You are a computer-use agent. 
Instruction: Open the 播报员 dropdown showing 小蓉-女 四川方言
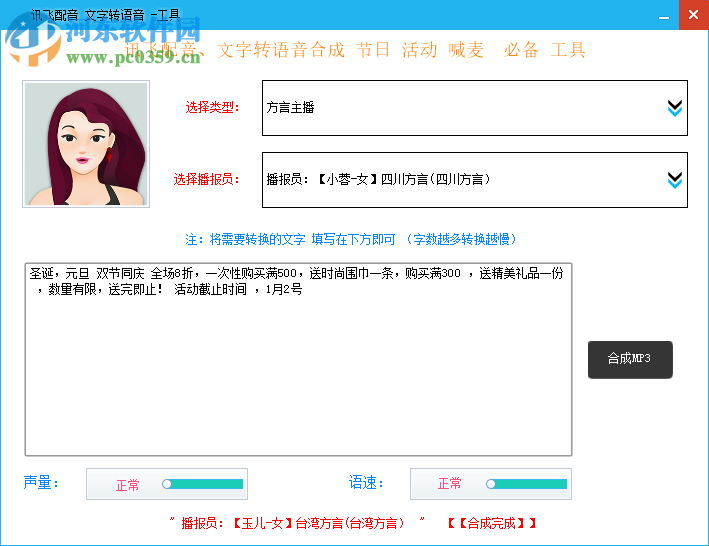pyautogui.click(x=475, y=180)
